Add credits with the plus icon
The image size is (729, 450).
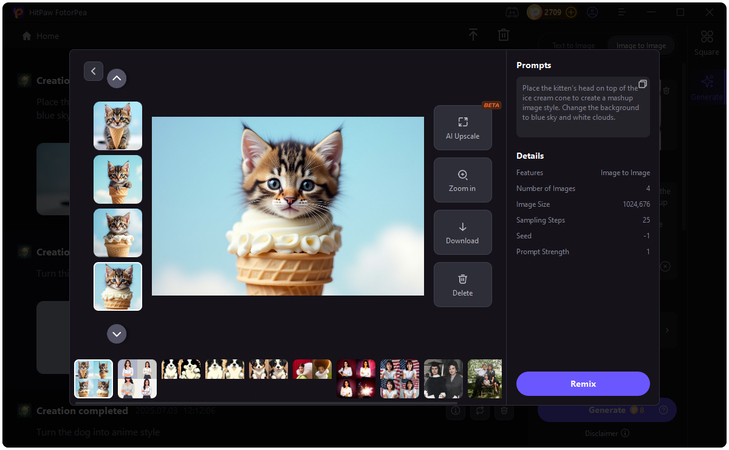(x=571, y=13)
